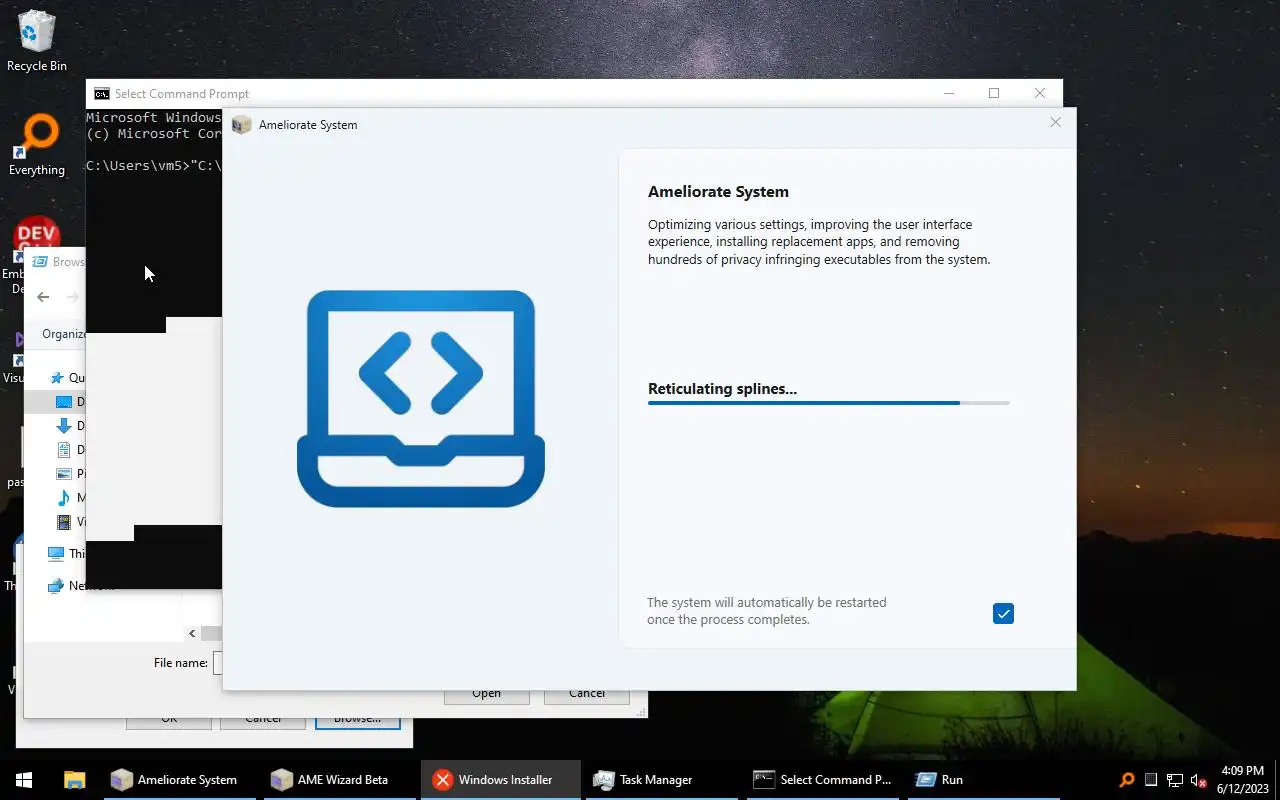The width and height of the screenshot is (1280, 800).
Task: Uncheck the automatic restart checkbox
Action: pyautogui.click(x=1003, y=614)
